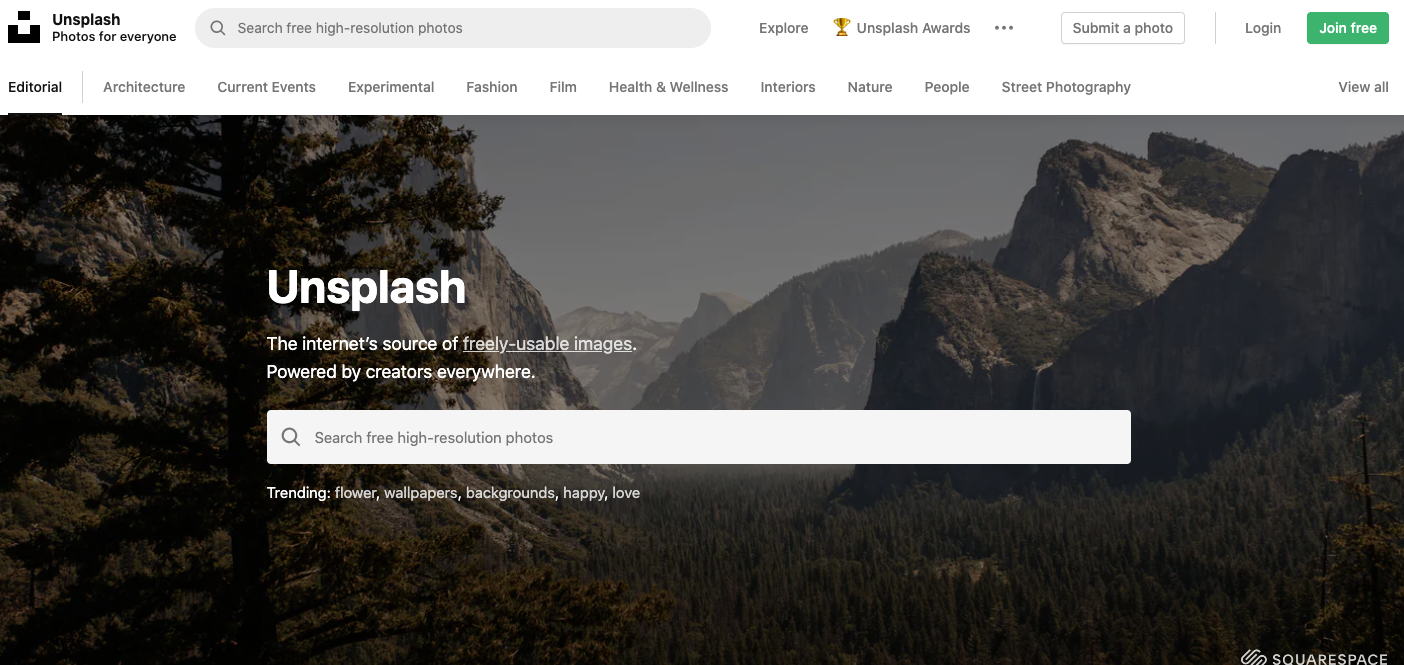Click the large Unsplash hero heading
The height and width of the screenshot is (665, 1404).
(366, 287)
